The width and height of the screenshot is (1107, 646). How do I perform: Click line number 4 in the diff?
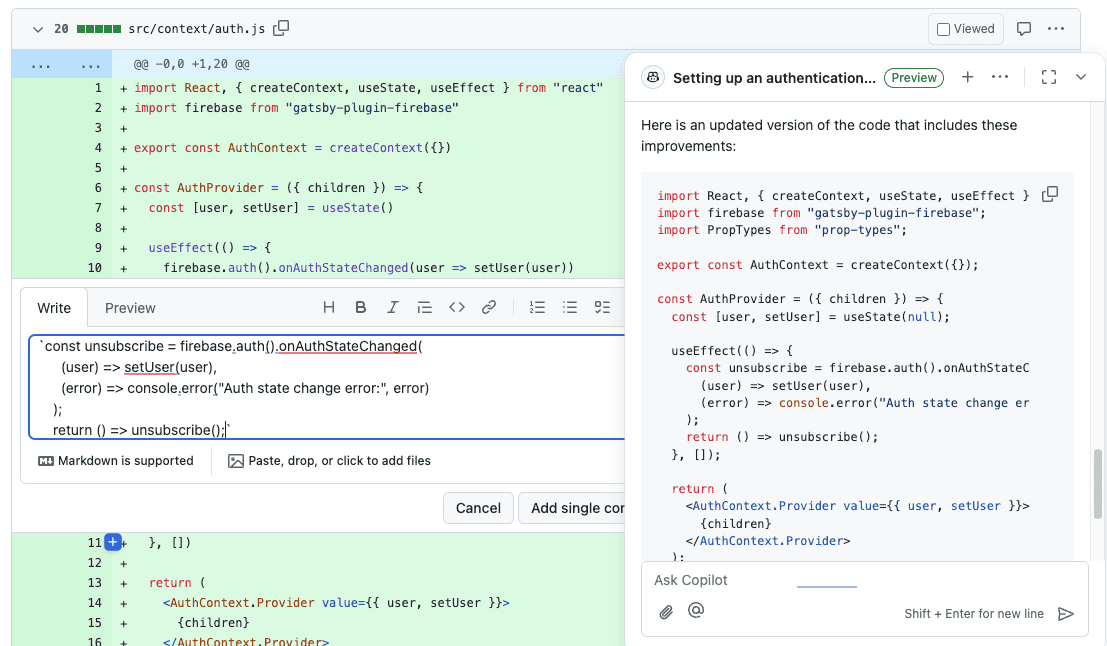(98, 148)
